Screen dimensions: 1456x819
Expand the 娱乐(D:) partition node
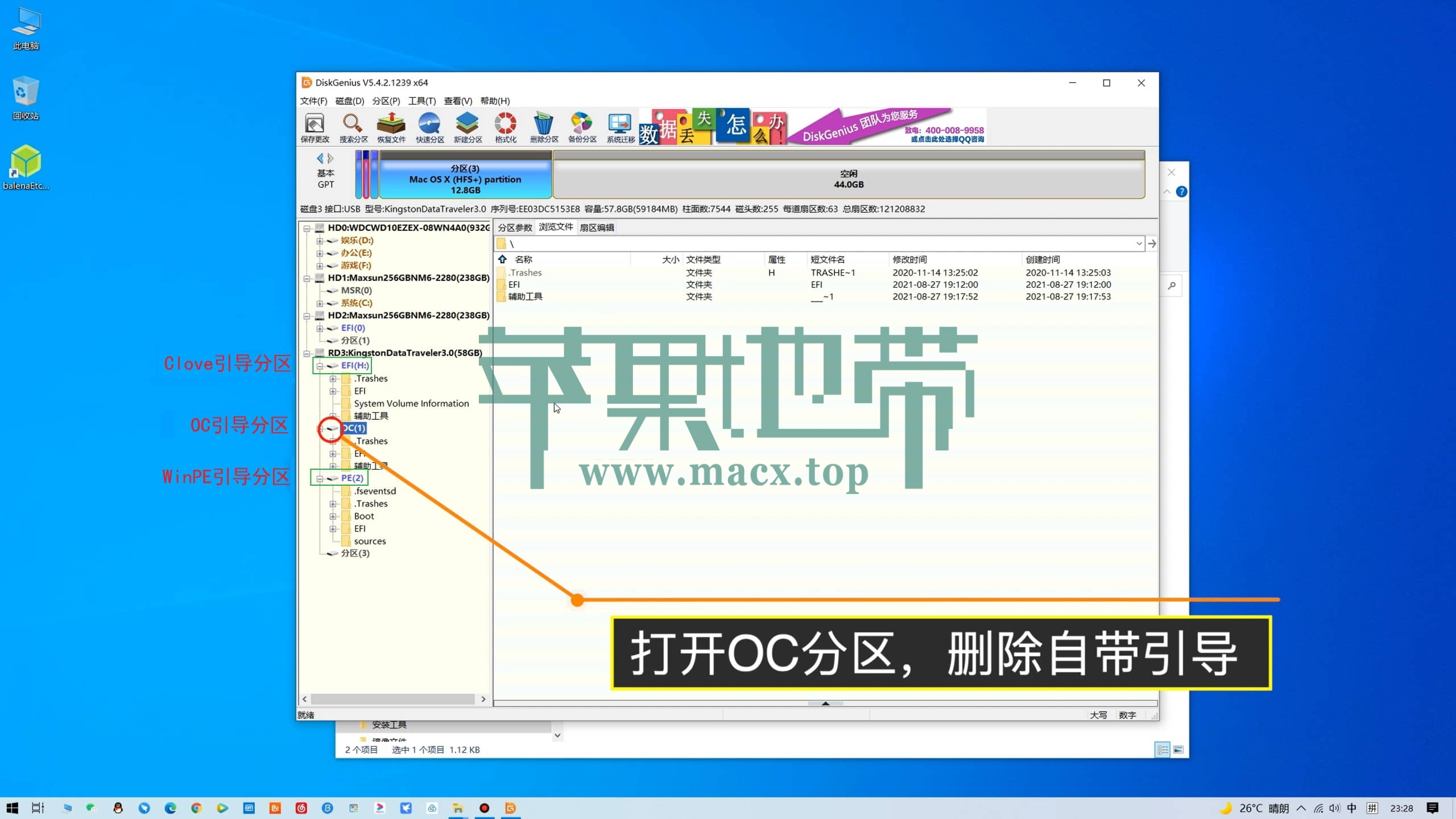point(320,241)
